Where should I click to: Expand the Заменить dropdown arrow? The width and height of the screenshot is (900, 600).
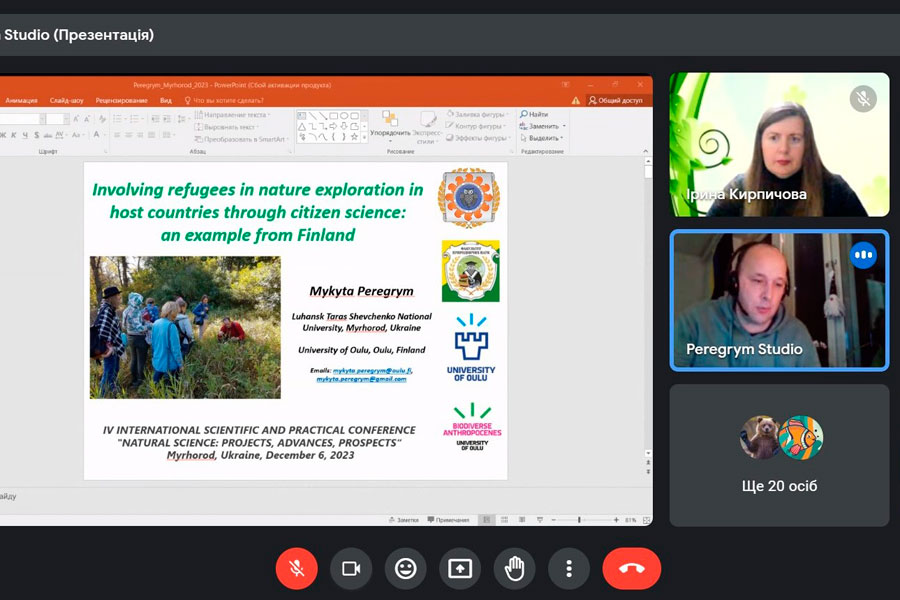[x=562, y=127]
